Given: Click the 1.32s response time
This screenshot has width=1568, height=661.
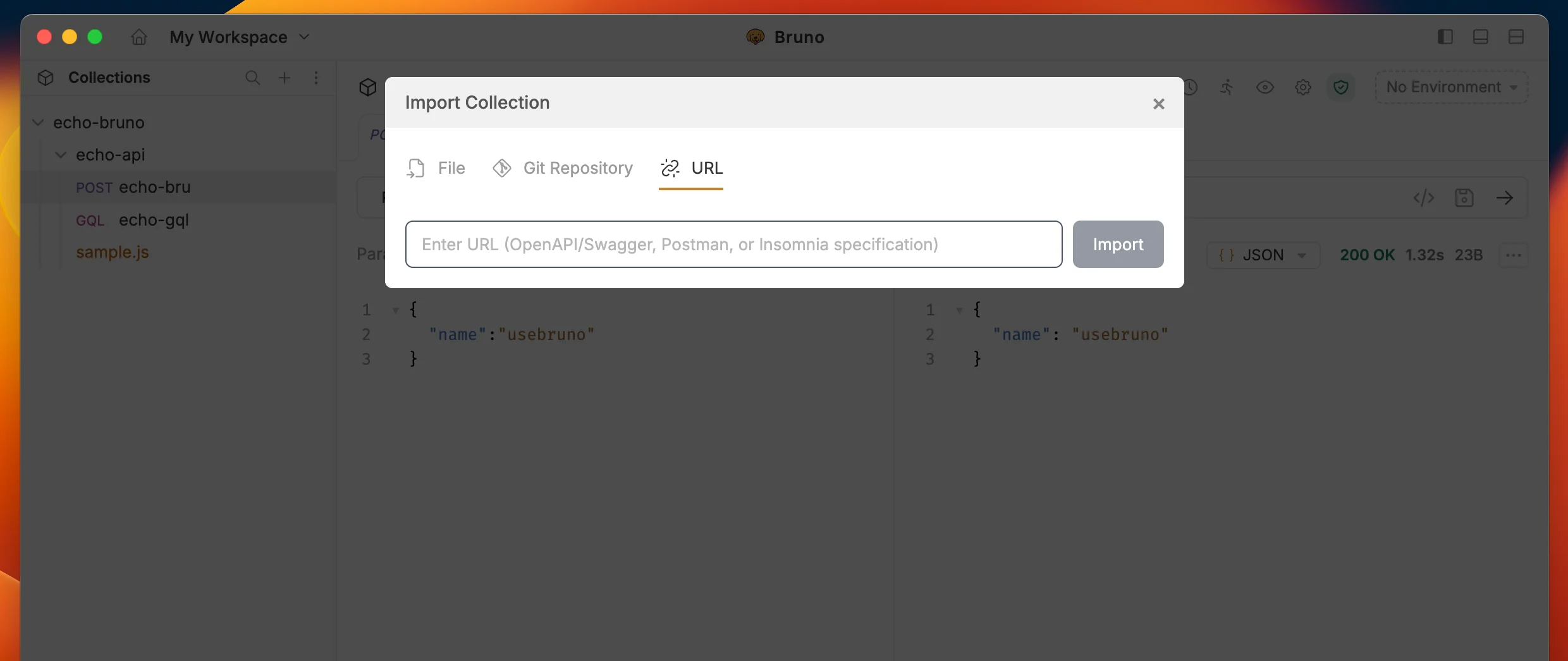Looking at the screenshot, I should point(1424,255).
